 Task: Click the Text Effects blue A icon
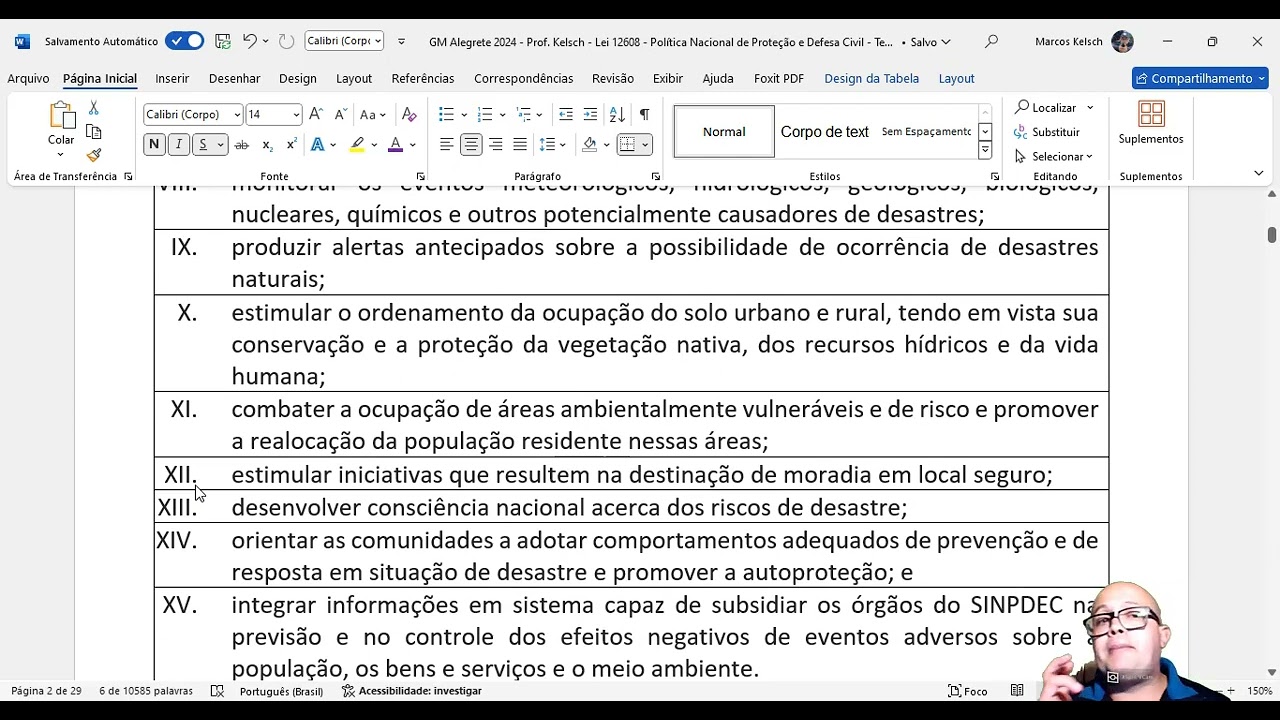[x=317, y=145]
